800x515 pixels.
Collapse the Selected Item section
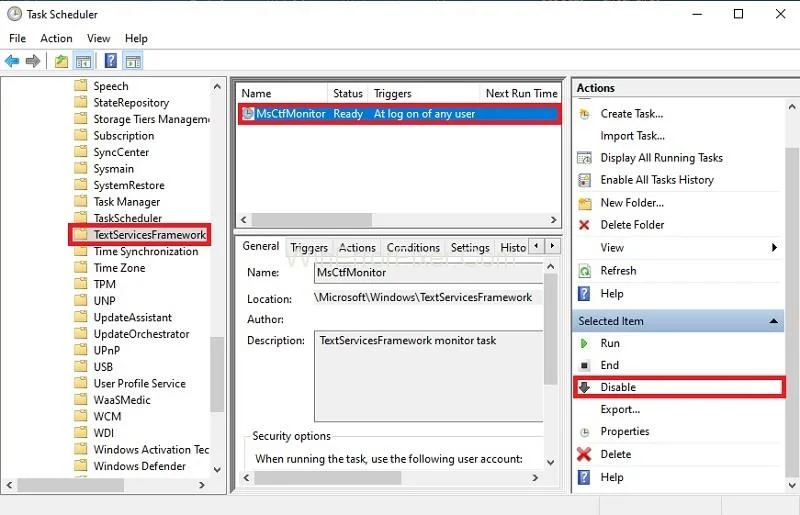click(774, 321)
